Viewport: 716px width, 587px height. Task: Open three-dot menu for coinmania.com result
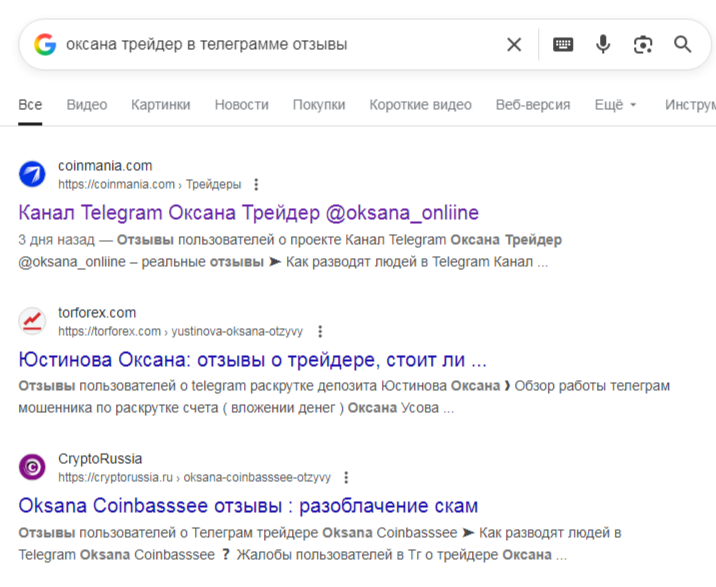point(256,185)
